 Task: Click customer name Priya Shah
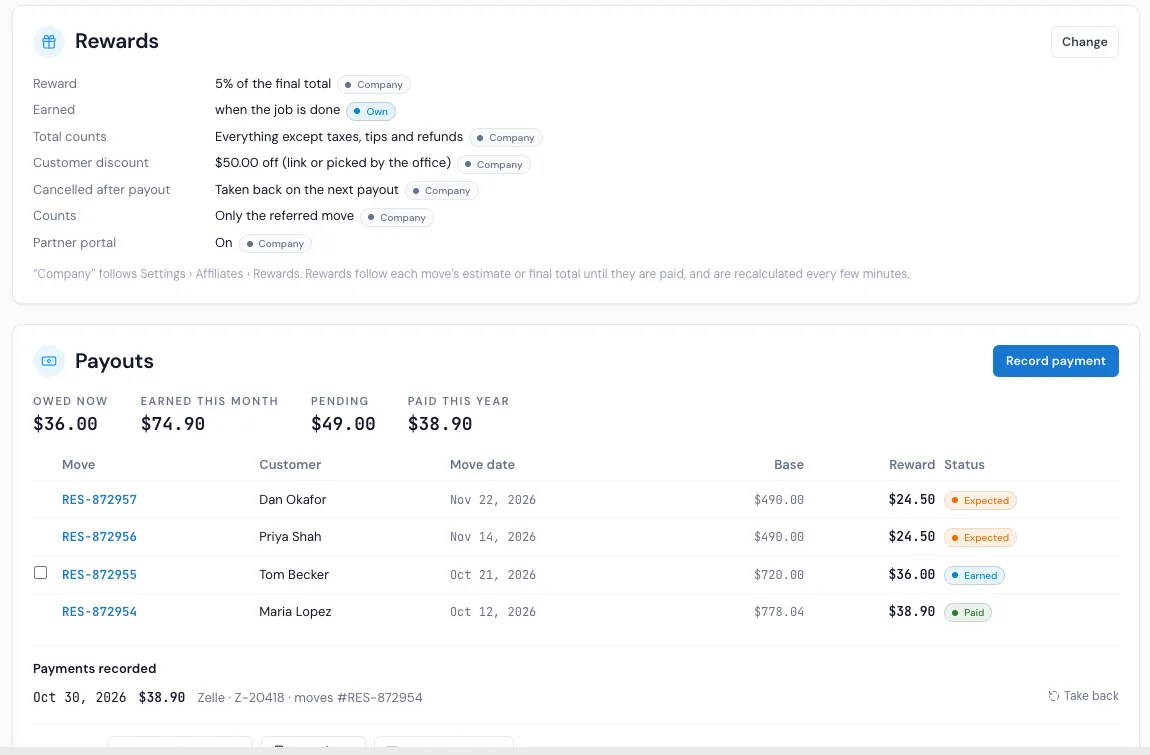[x=290, y=537]
